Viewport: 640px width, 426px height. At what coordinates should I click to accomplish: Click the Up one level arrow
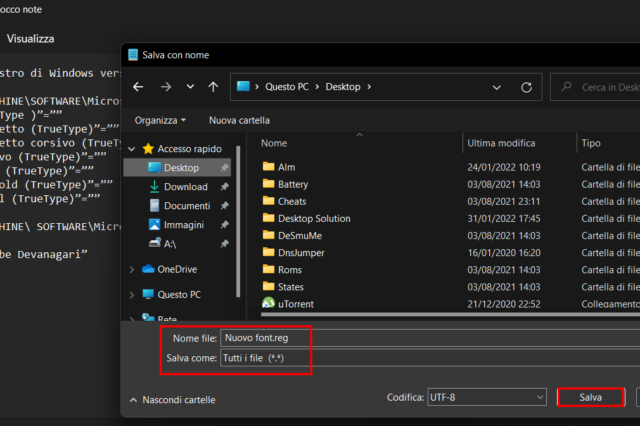point(213,87)
